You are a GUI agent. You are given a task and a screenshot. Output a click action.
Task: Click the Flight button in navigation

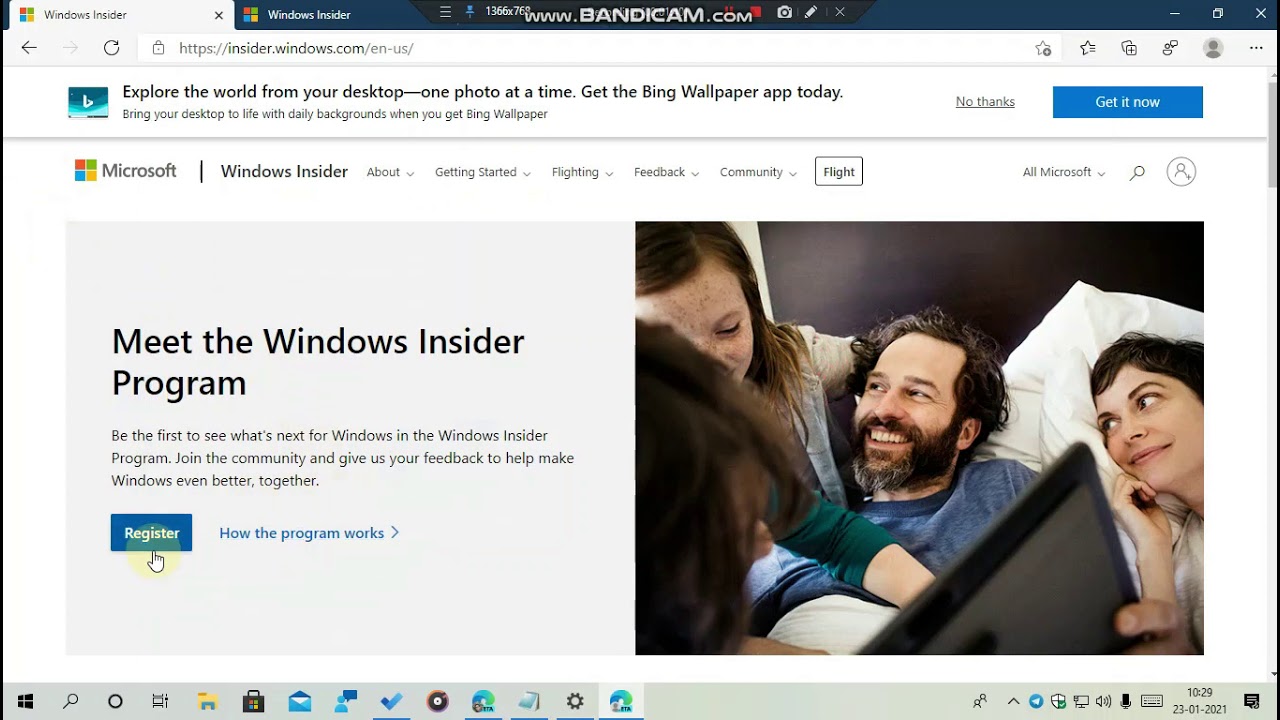(x=839, y=172)
